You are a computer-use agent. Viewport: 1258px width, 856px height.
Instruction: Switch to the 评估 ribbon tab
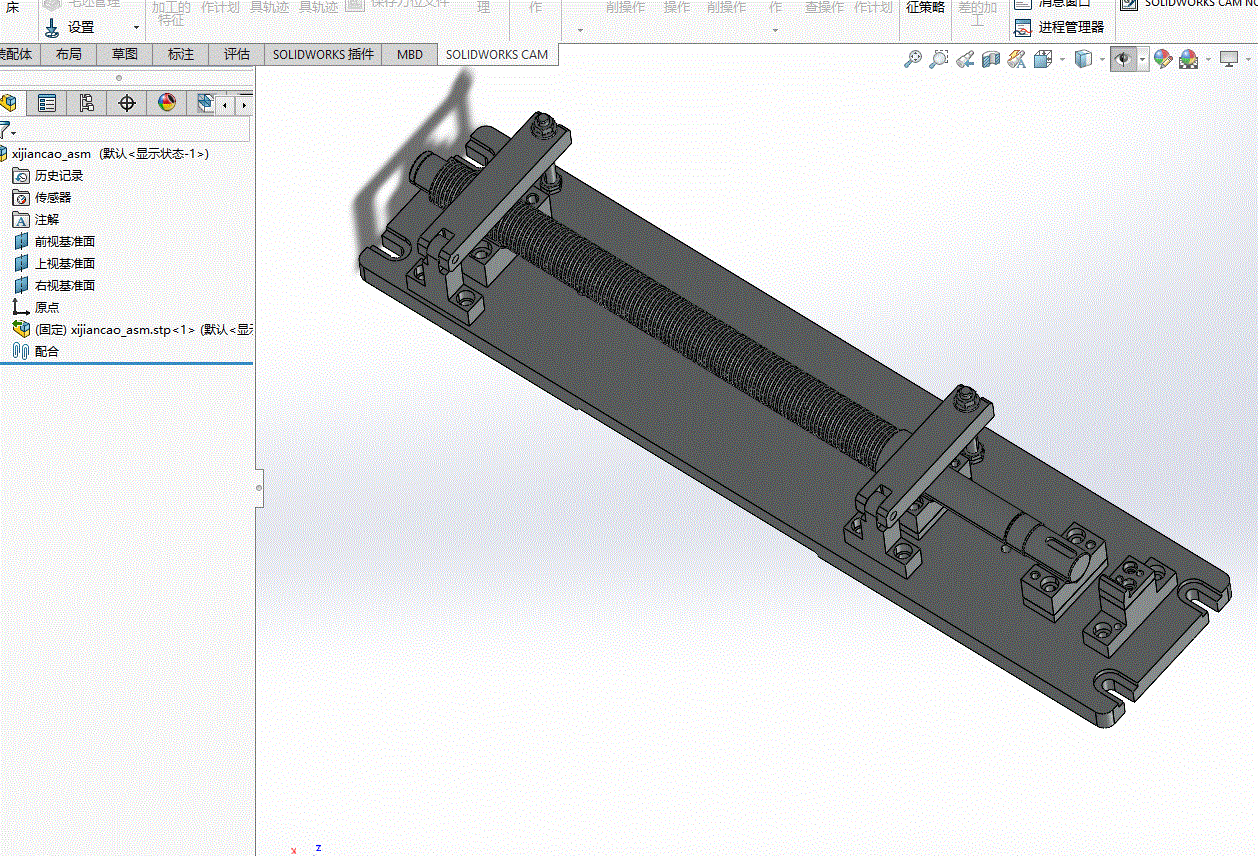click(x=237, y=54)
